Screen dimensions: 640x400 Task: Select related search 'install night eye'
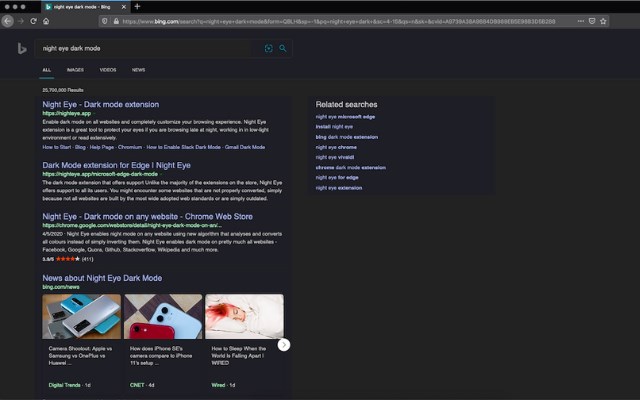[334, 127]
